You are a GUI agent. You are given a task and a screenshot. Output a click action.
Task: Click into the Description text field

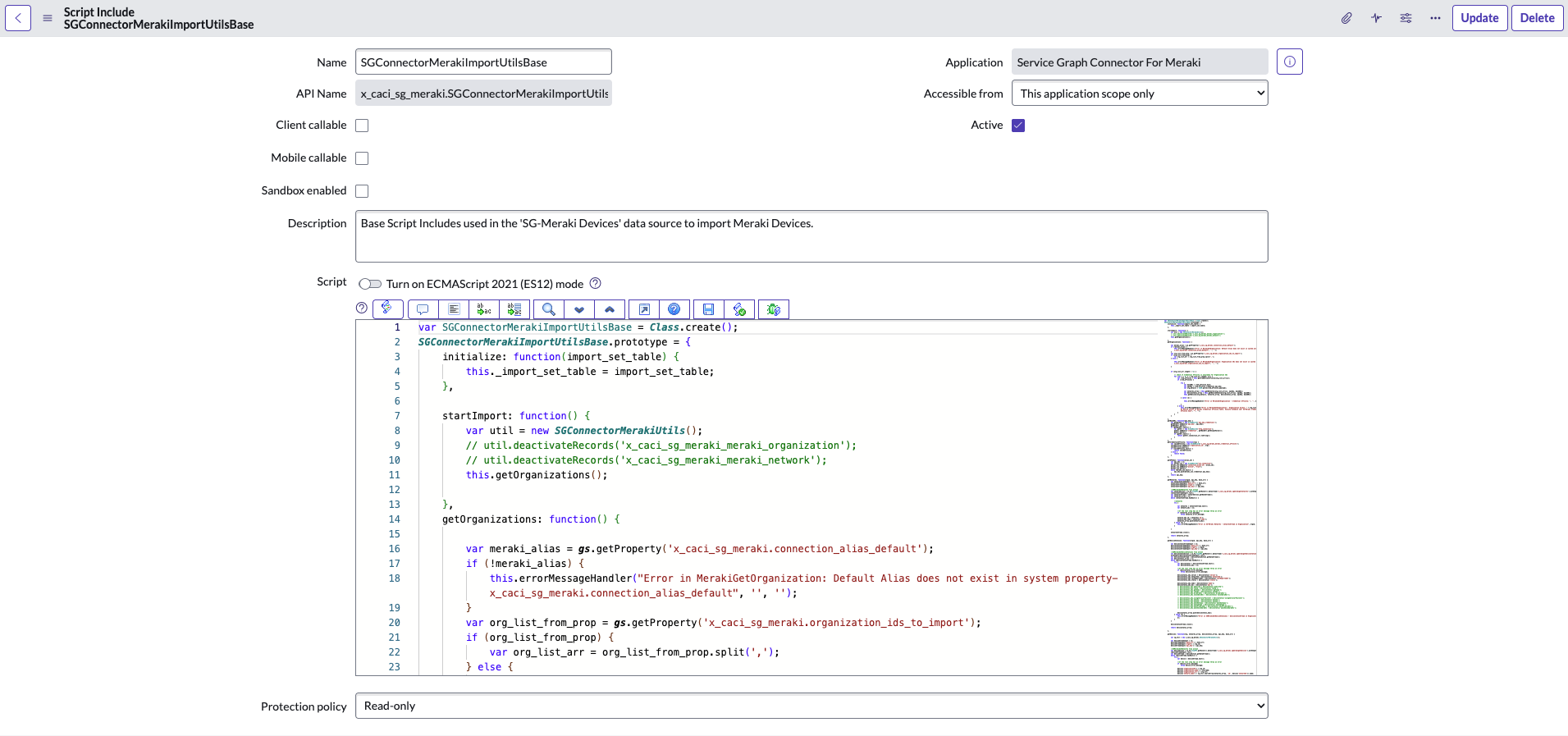tap(811, 236)
